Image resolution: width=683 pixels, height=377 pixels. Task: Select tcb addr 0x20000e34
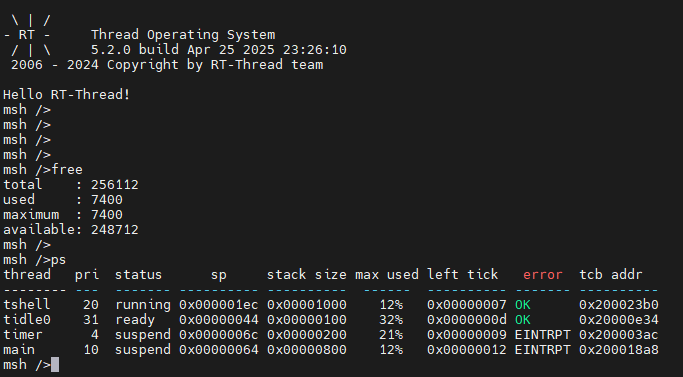(x=619, y=320)
